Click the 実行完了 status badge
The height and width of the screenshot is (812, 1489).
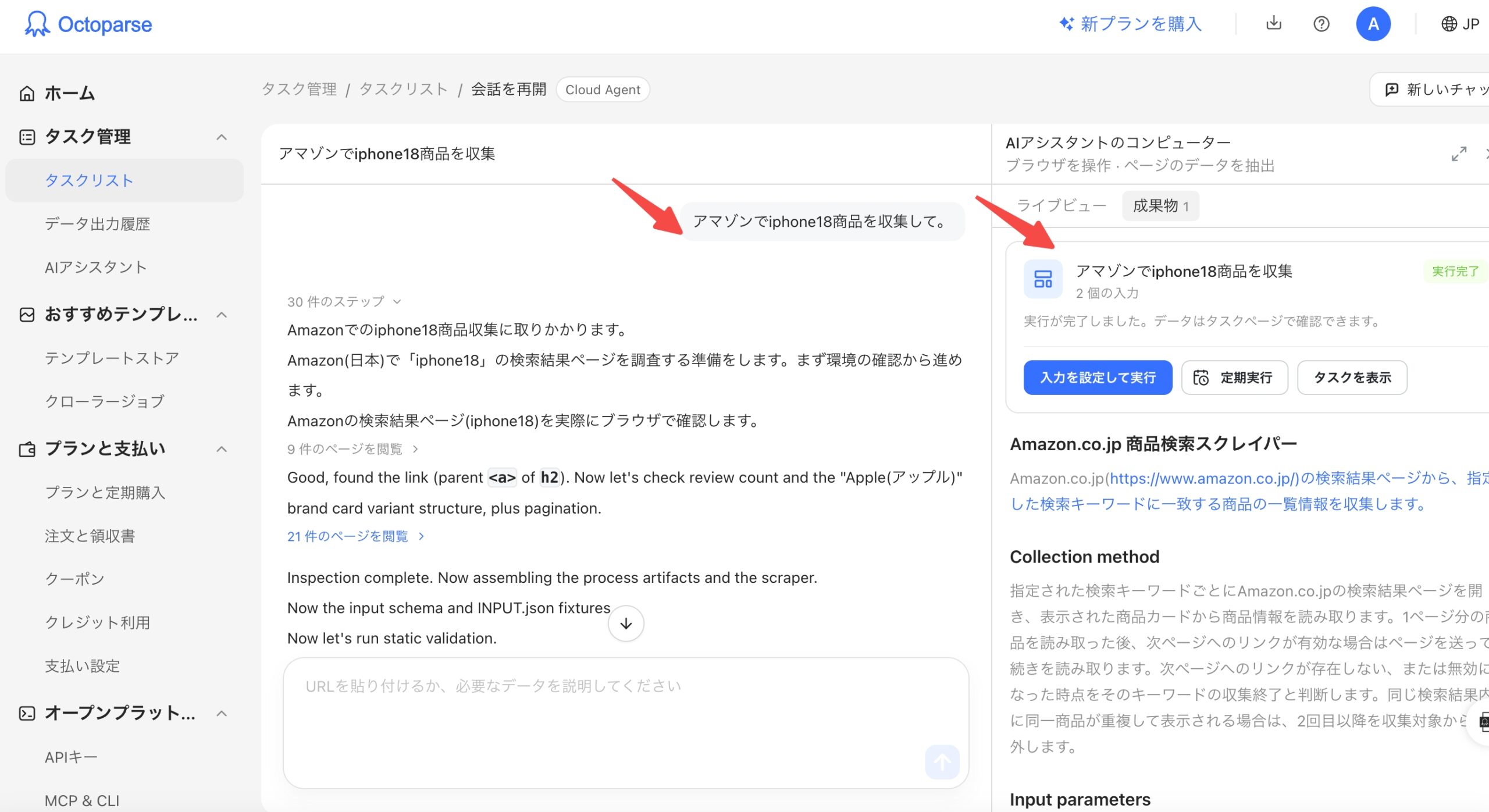1455,272
